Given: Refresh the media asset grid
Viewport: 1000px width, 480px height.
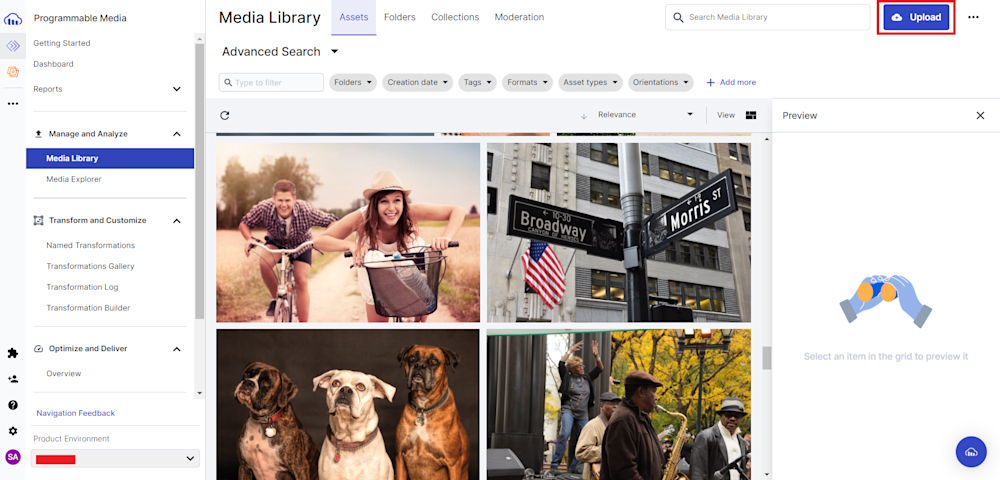Looking at the screenshot, I should coord(225,115).
